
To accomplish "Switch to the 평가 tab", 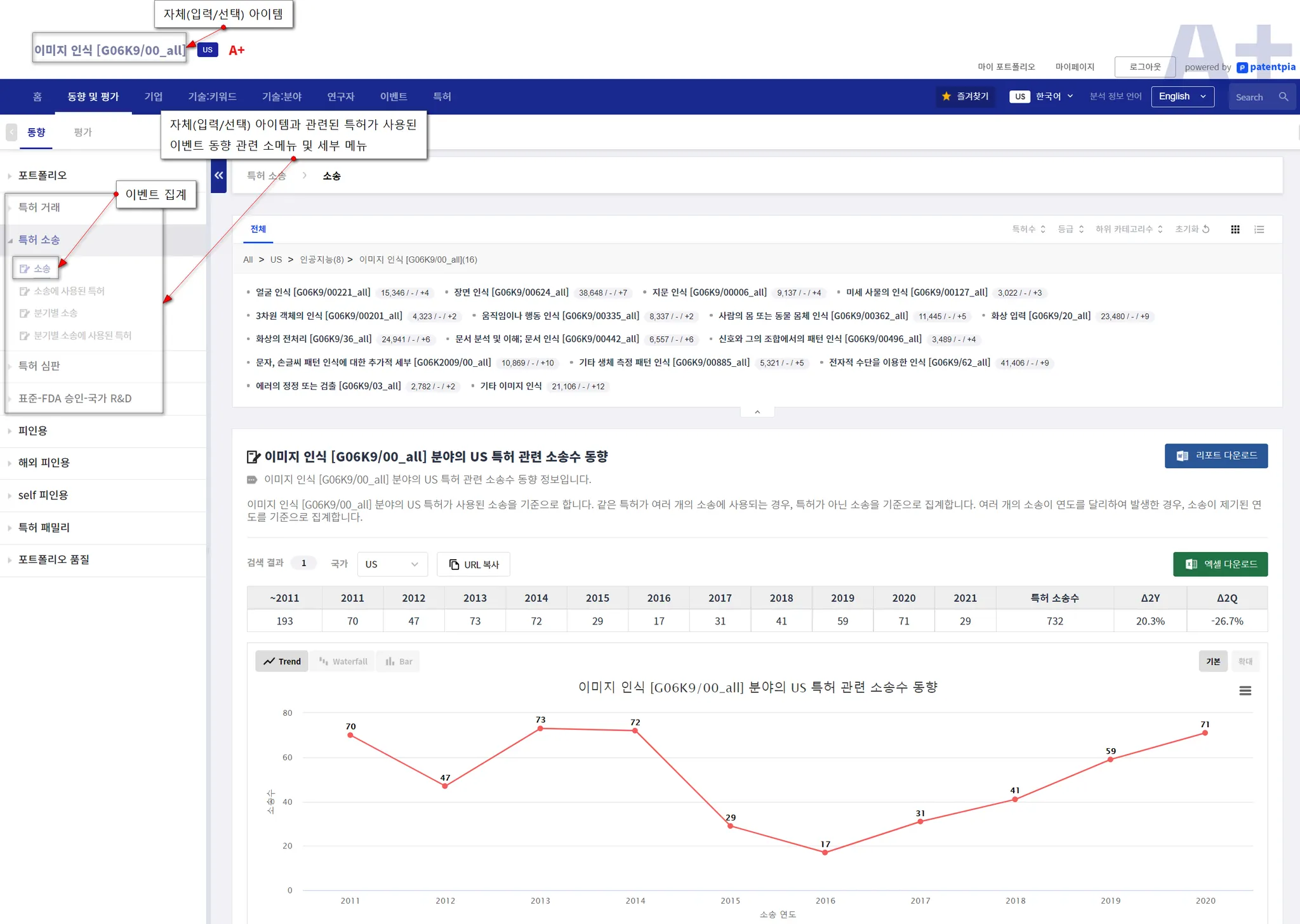I will coord(83,132).
